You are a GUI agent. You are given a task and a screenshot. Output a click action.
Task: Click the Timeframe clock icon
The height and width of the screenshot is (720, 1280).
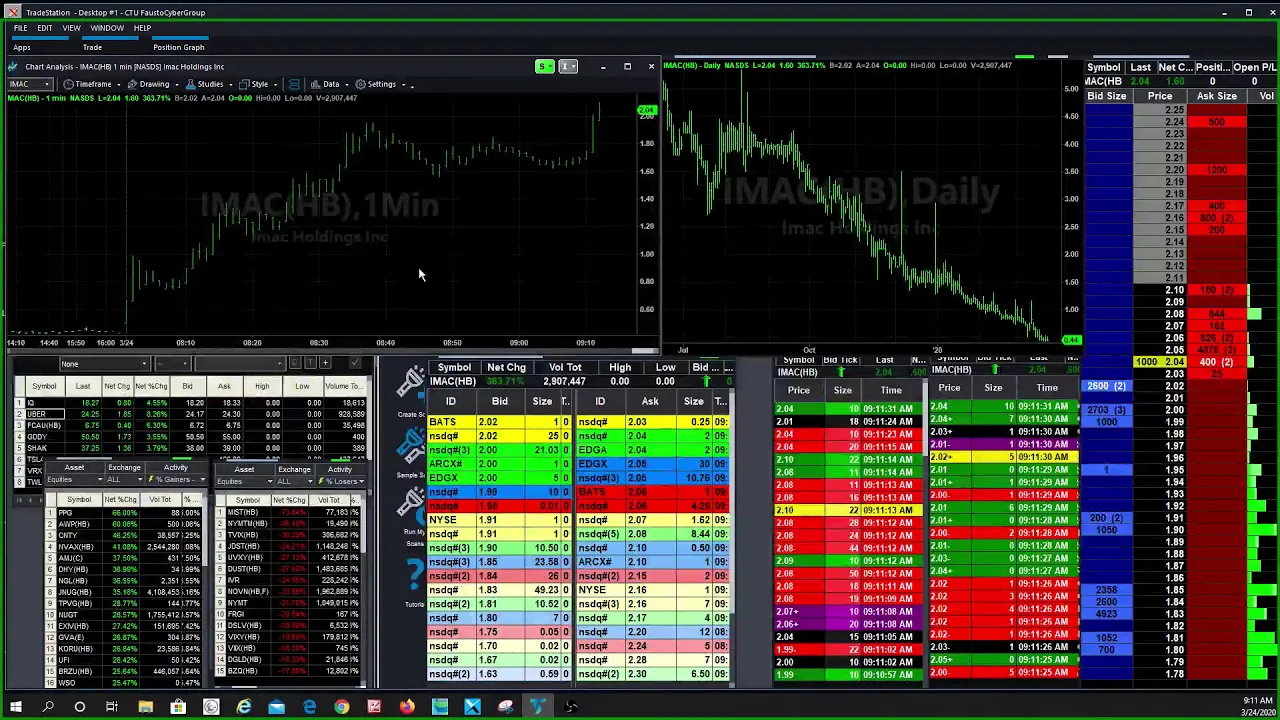click(68, 84)
